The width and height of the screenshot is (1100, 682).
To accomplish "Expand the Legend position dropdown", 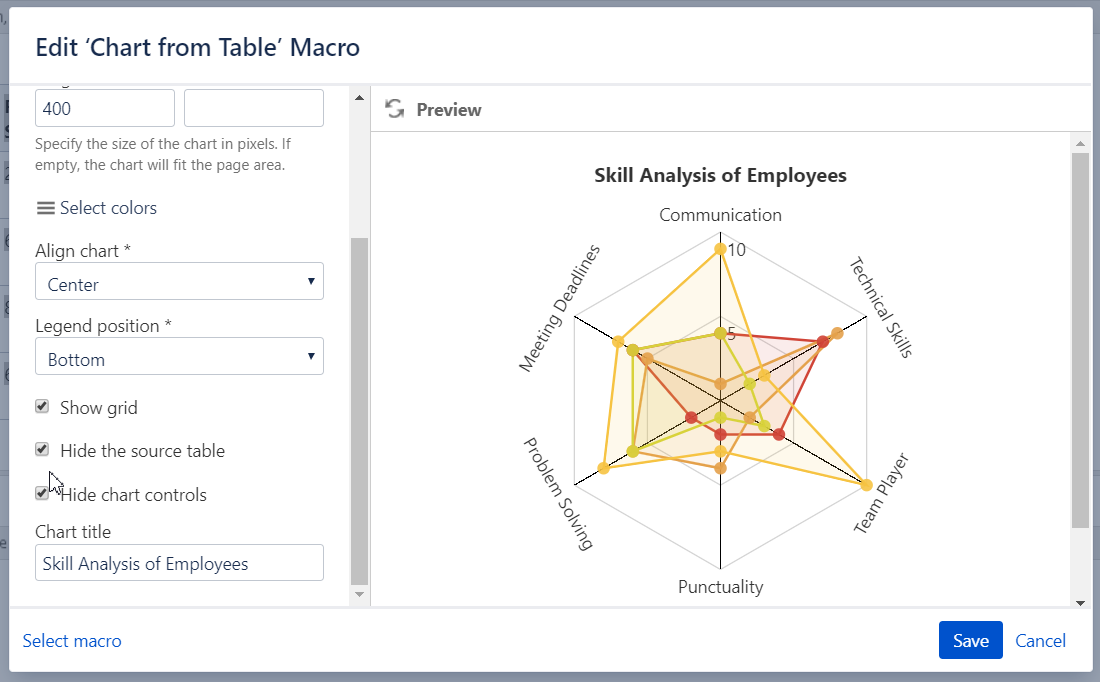I will (179, 357).
